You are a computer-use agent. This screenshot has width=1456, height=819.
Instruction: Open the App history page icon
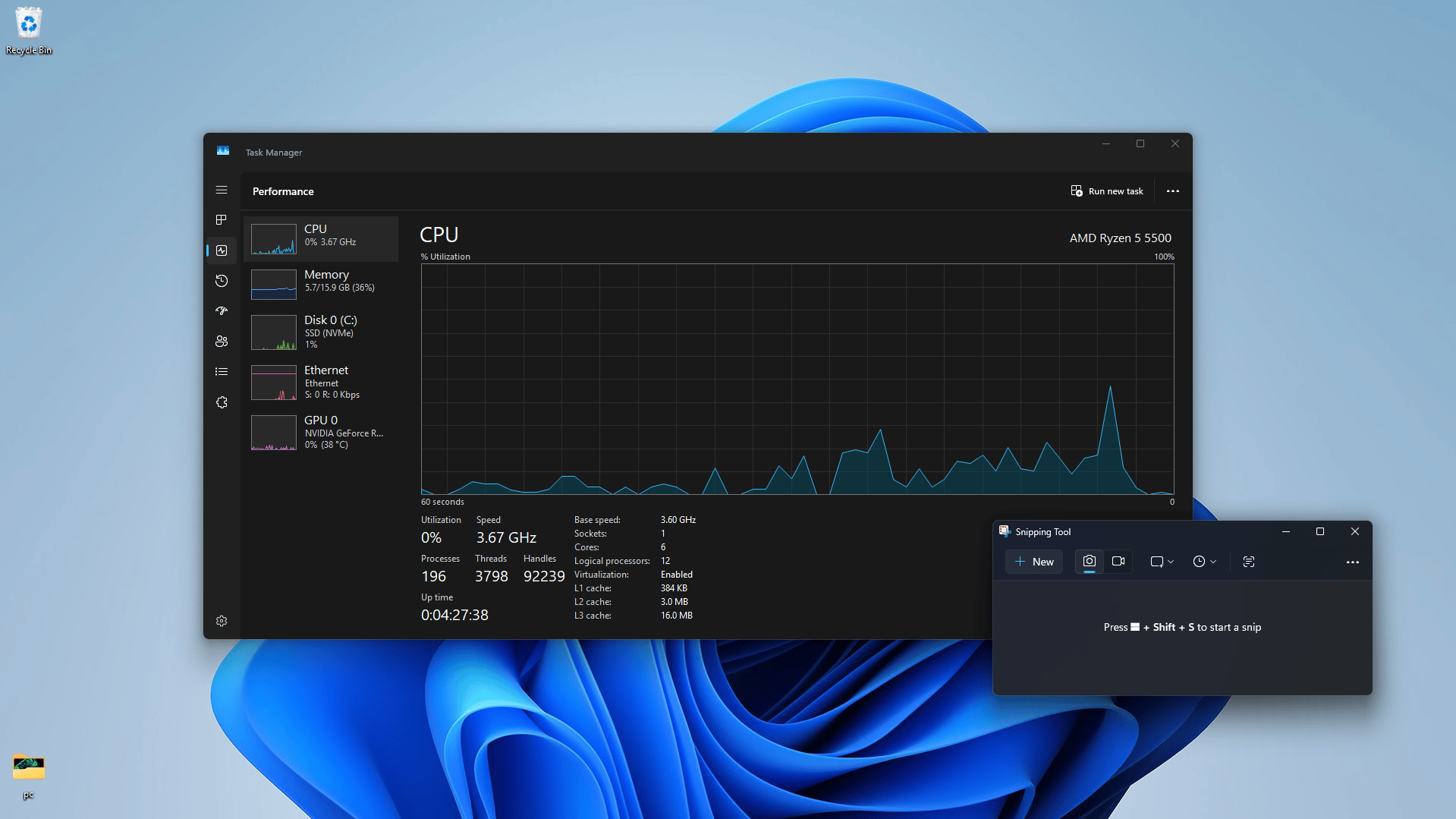(222, 281)
